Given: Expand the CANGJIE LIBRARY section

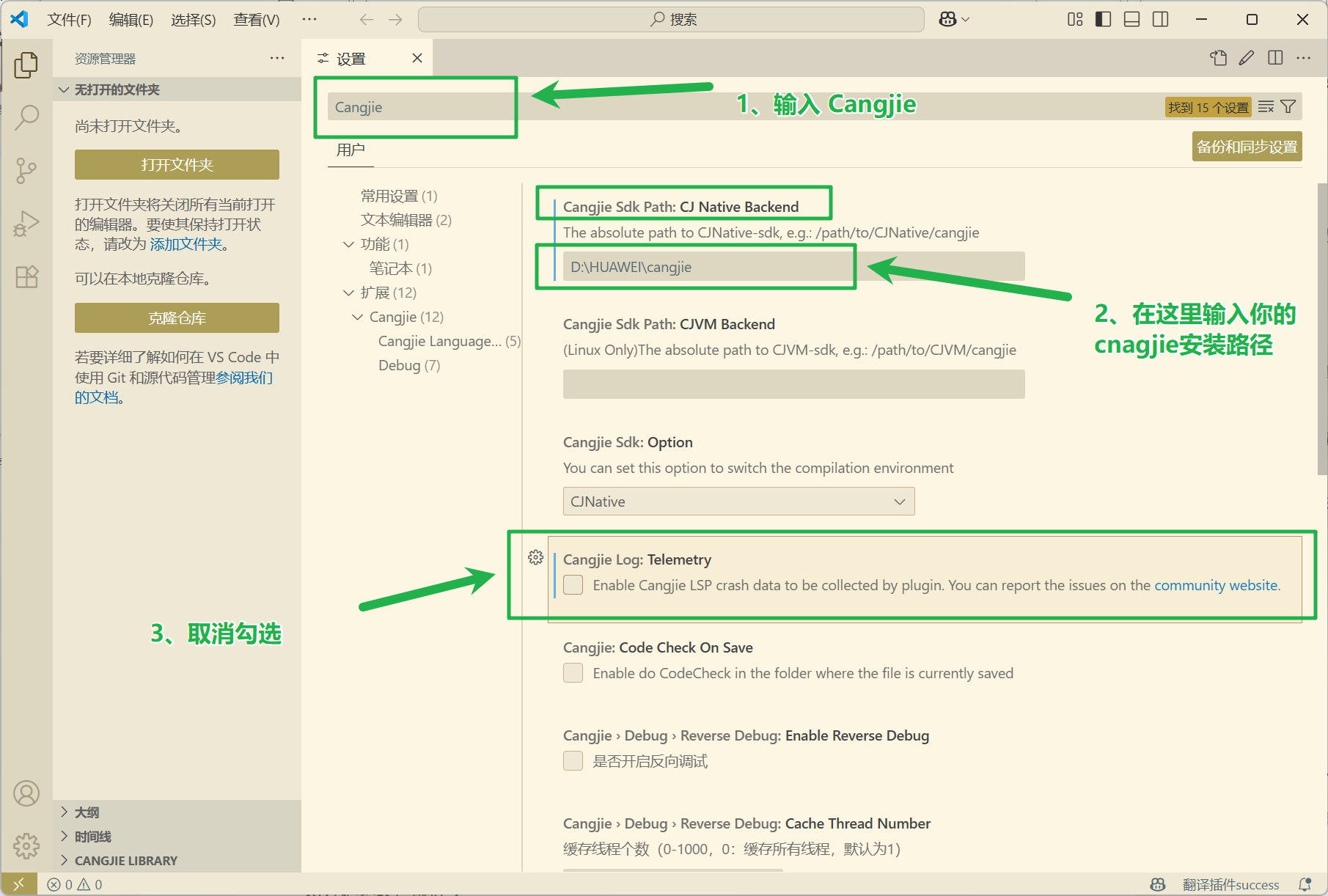Looking at the screenshot, I should [x=177, y=861].
